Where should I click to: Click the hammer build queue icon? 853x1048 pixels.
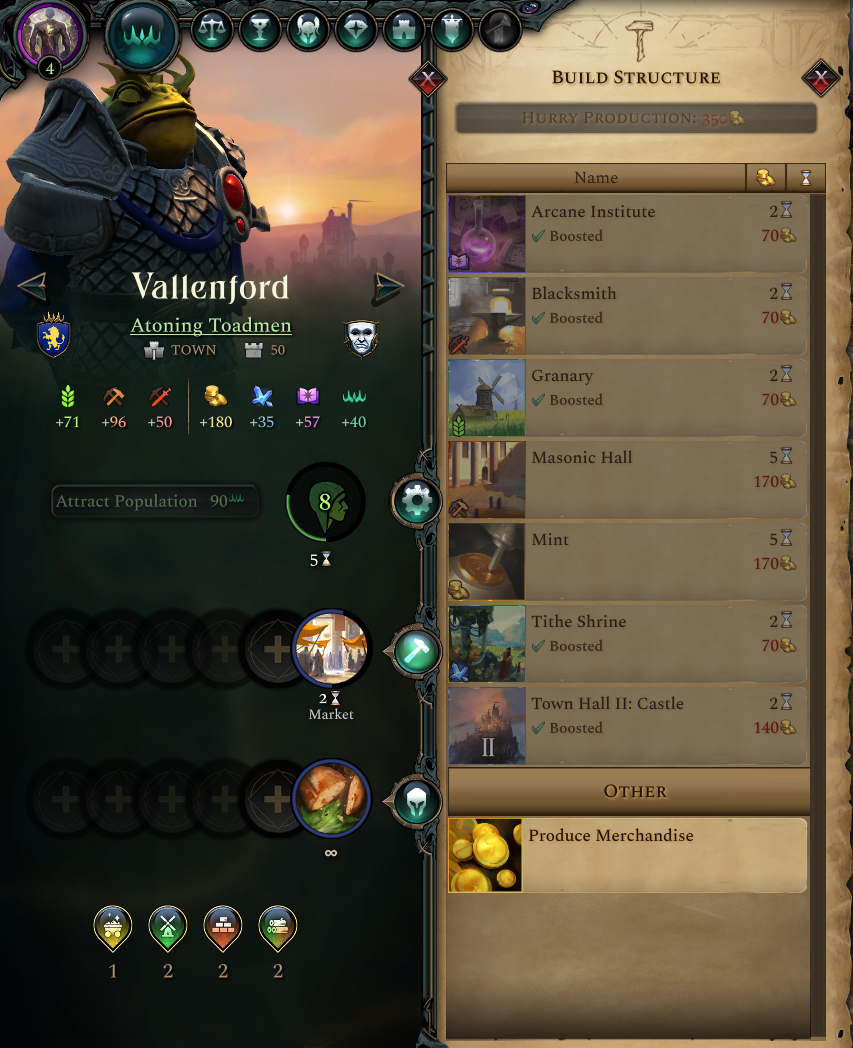click(x=416, y=651)
